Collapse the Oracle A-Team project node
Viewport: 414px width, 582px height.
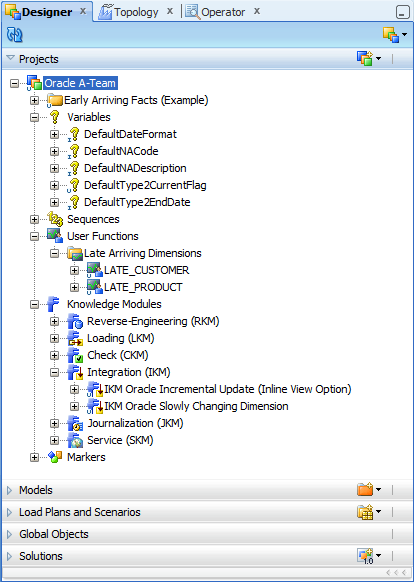click(14, 83)
